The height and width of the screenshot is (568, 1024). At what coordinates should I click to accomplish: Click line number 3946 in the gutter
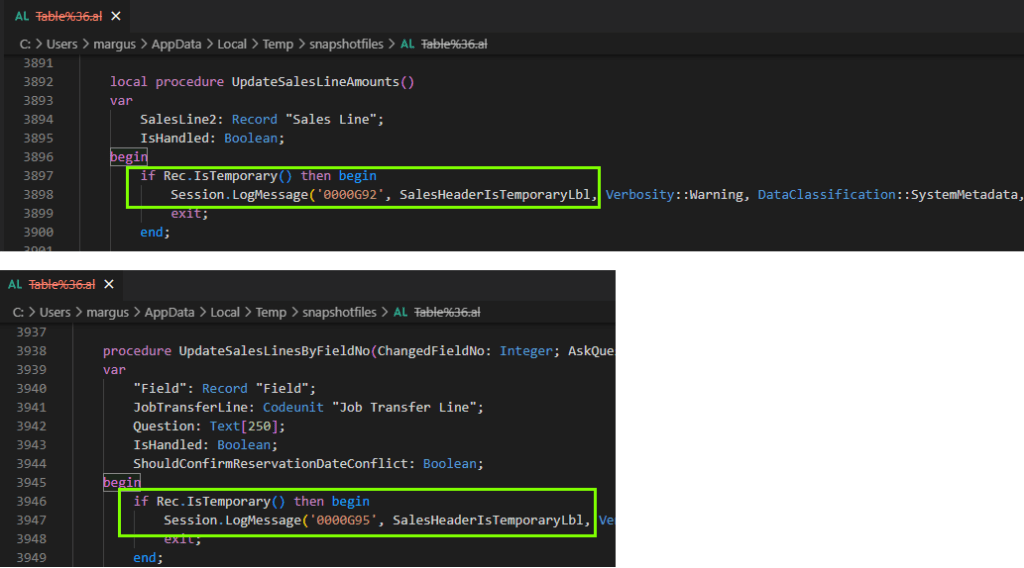(x=32, y=501)
